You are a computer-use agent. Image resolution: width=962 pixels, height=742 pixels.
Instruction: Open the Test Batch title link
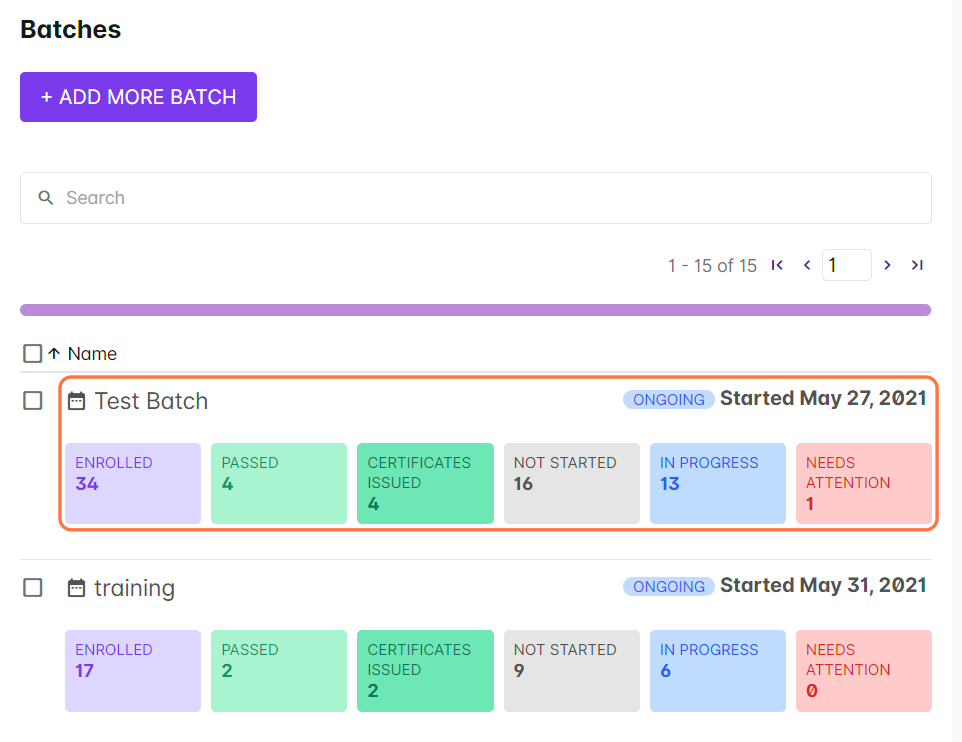click(151, 401)
